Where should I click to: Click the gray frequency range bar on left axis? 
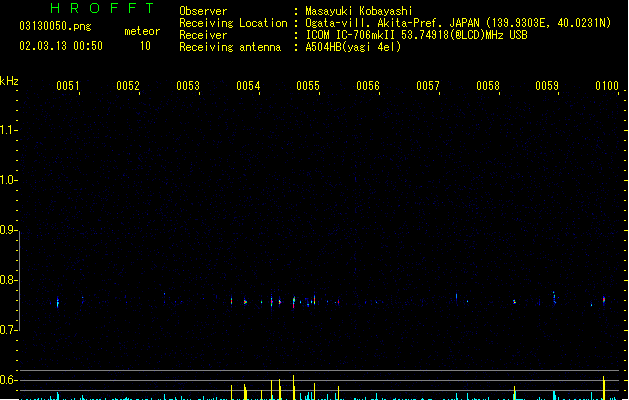pos(19,281)
